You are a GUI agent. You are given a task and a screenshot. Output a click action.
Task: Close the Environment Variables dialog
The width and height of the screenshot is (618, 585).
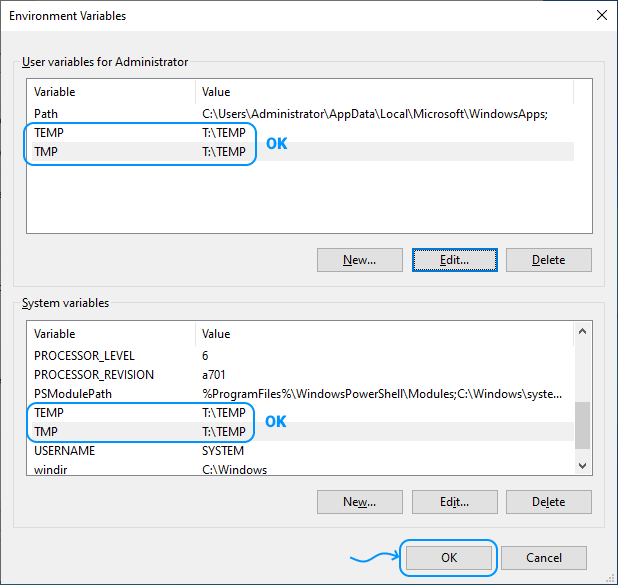coord(601,16)
